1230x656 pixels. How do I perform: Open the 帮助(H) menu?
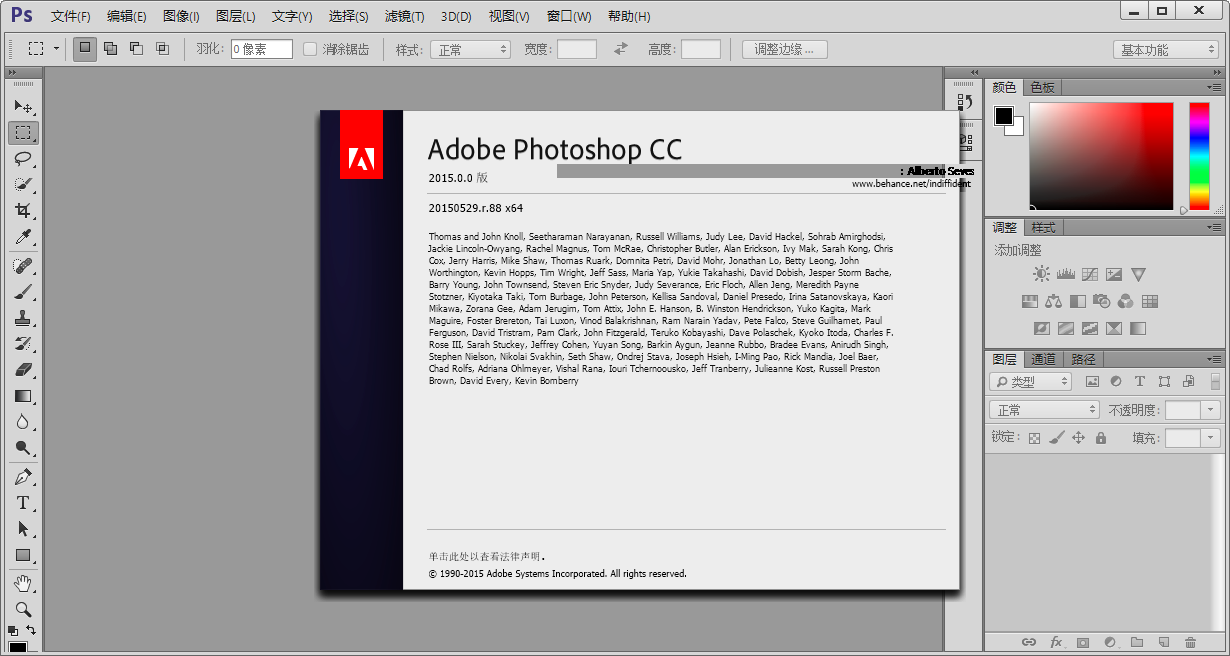(629, 17)
